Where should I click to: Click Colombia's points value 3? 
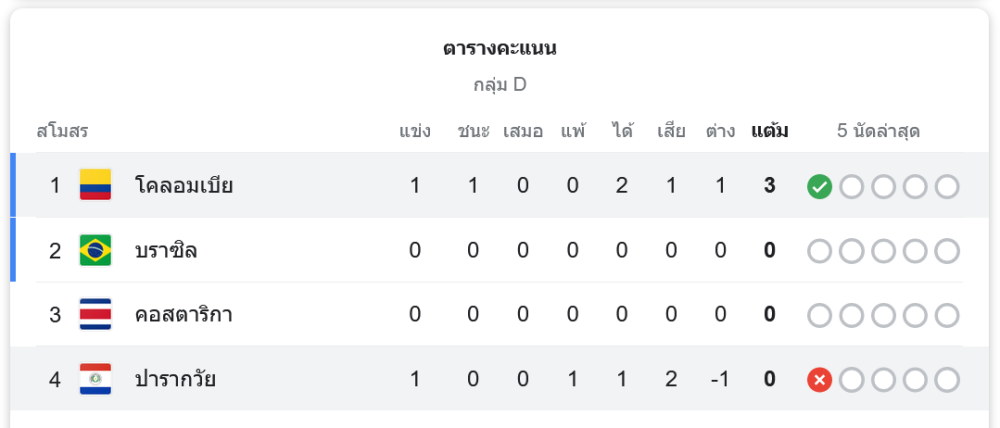770,186
